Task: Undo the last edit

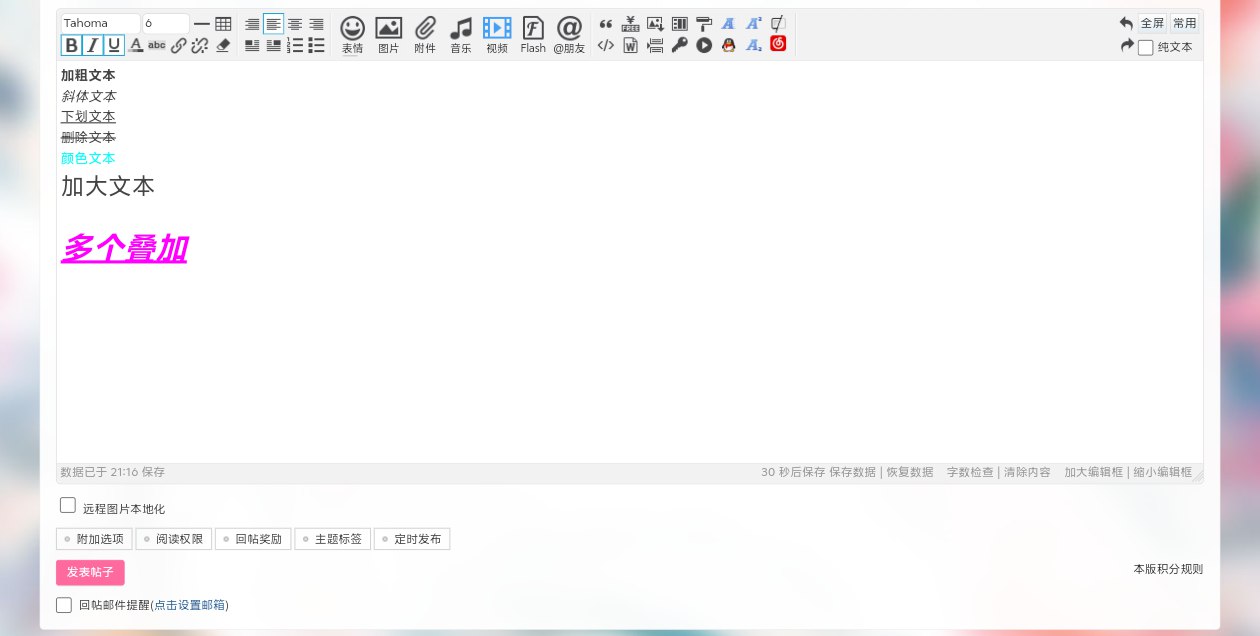Action: click(x=1126, y=23)
